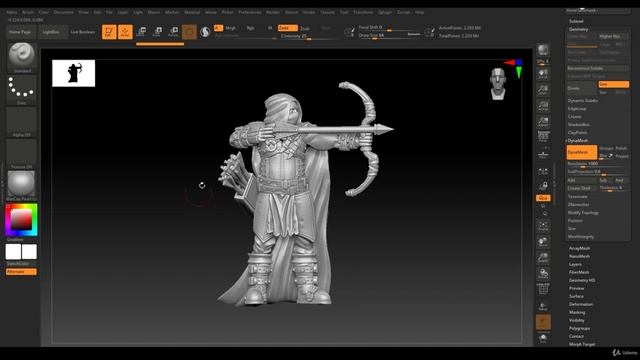Click the head camera orientation widget
Image resolution: width=640 pixels, height=360 pixels.
coord(498,84)
